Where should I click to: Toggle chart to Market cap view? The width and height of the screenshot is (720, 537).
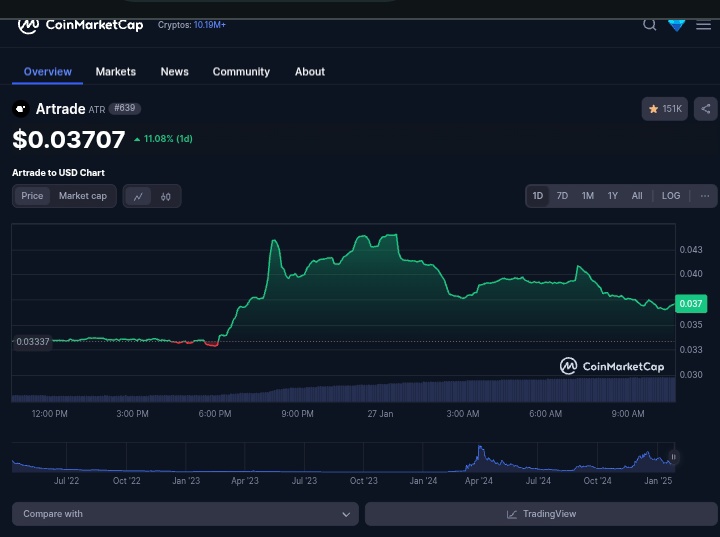[83, 196]
